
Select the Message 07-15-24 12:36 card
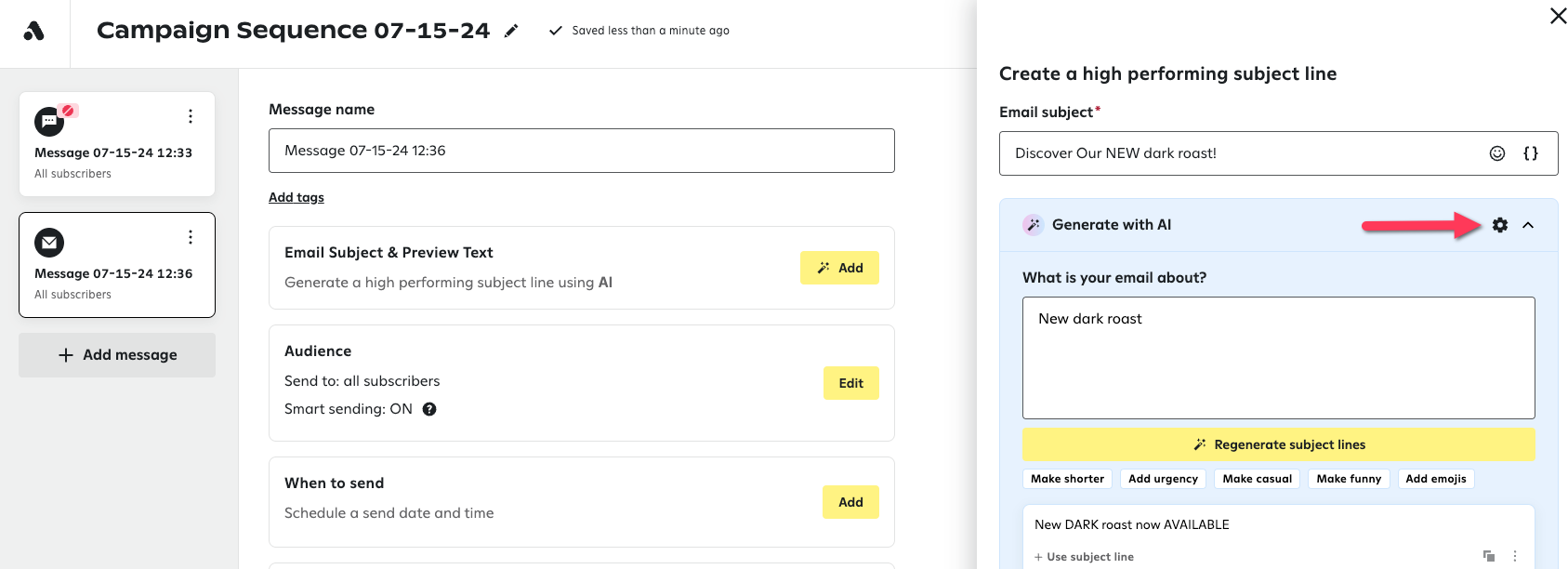pos(117,265)
